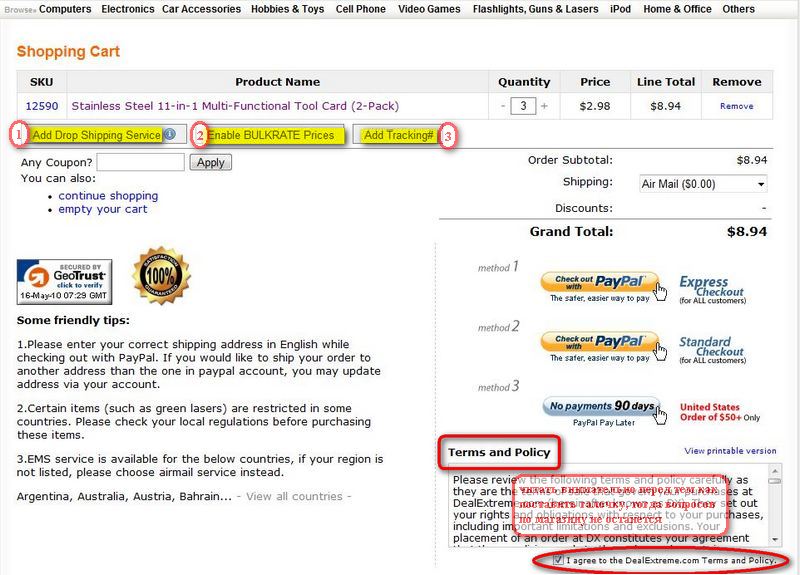
Task: Click the Order Subtotal label
Action: tap(570, 160)
